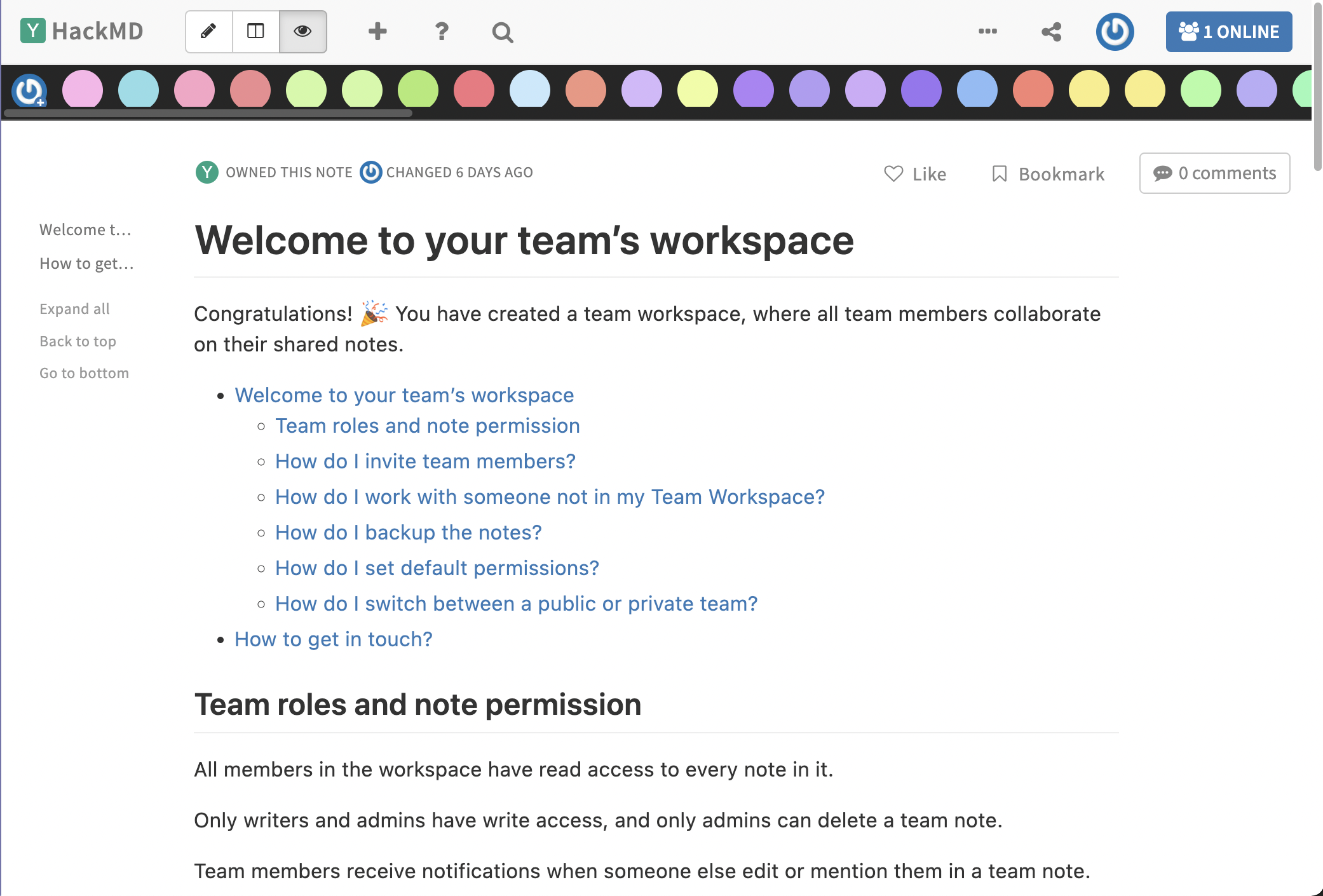The width and height of the screenshot is (1323, 896).
Task: Open the help question mark icon
Action: click(441, 31)
